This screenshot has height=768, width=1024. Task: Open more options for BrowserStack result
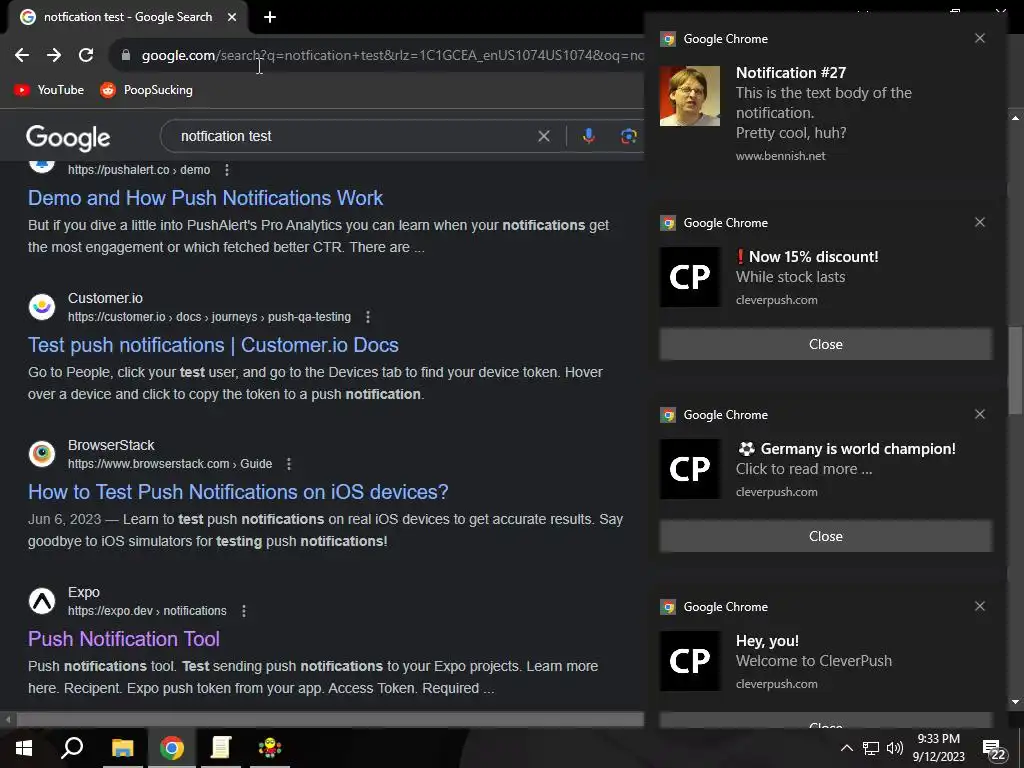[x=289, y=464]
